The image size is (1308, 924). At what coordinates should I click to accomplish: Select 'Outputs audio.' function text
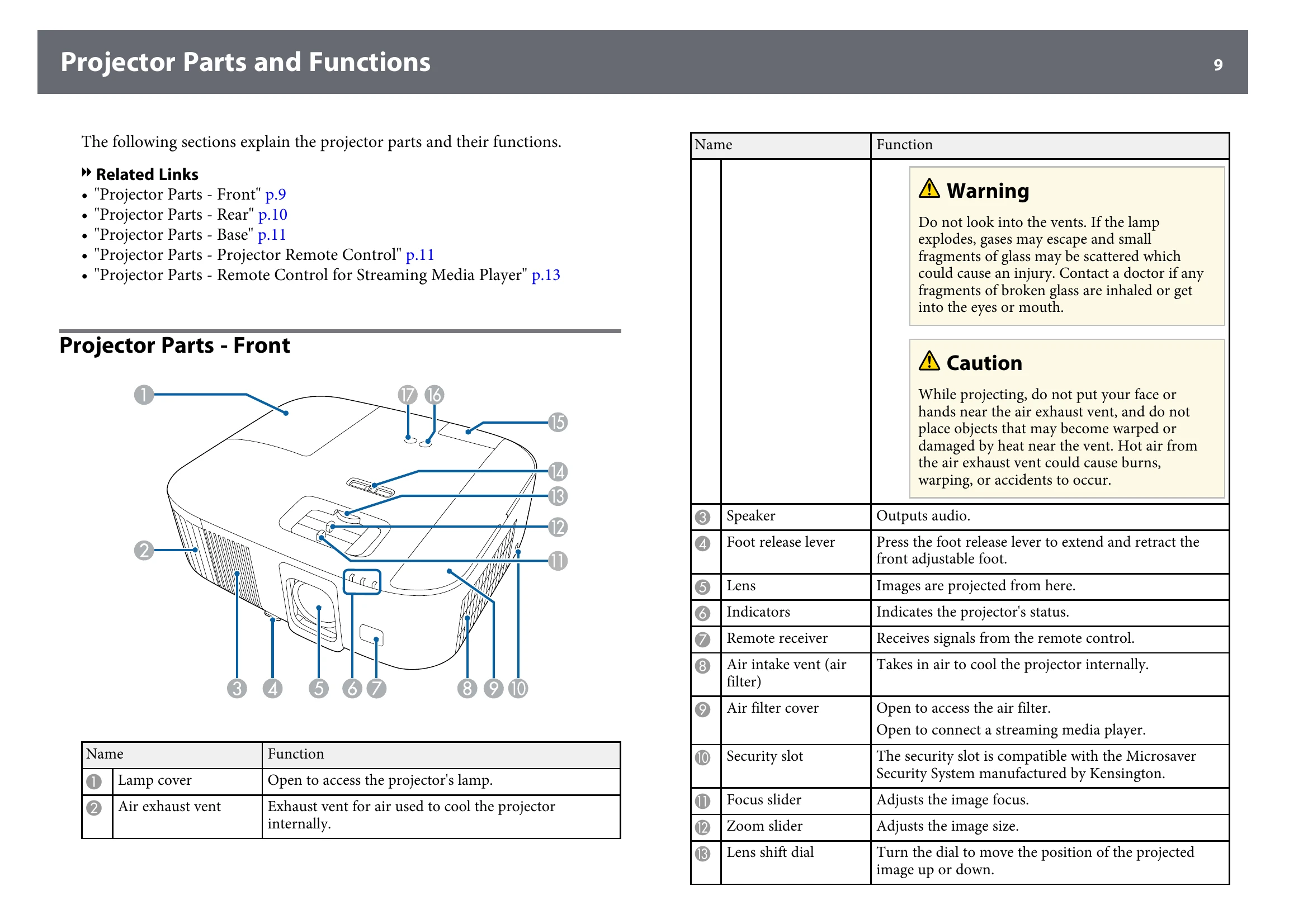pos(923,516)
